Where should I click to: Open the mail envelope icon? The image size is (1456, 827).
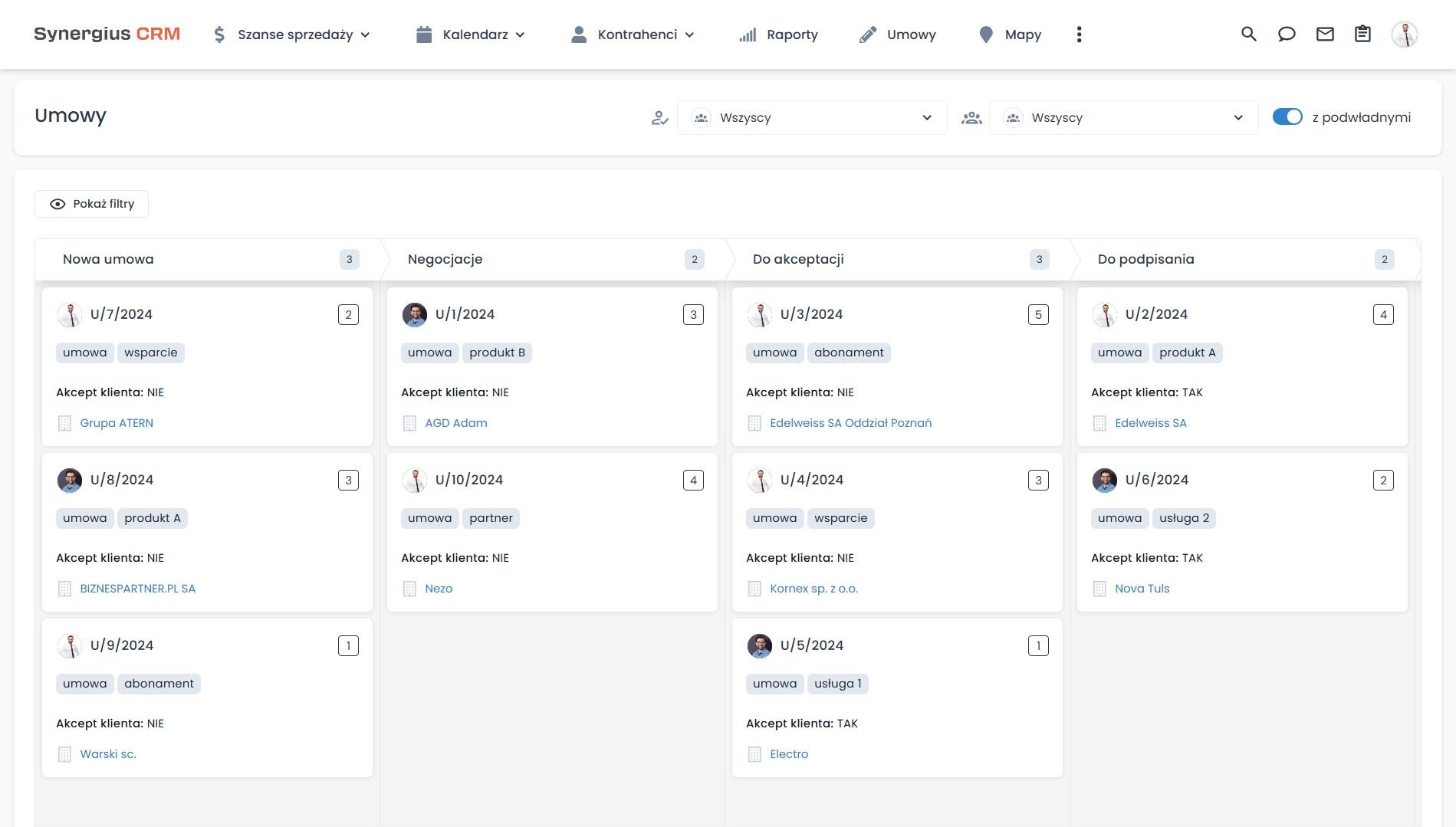(x=1325, y=34)
